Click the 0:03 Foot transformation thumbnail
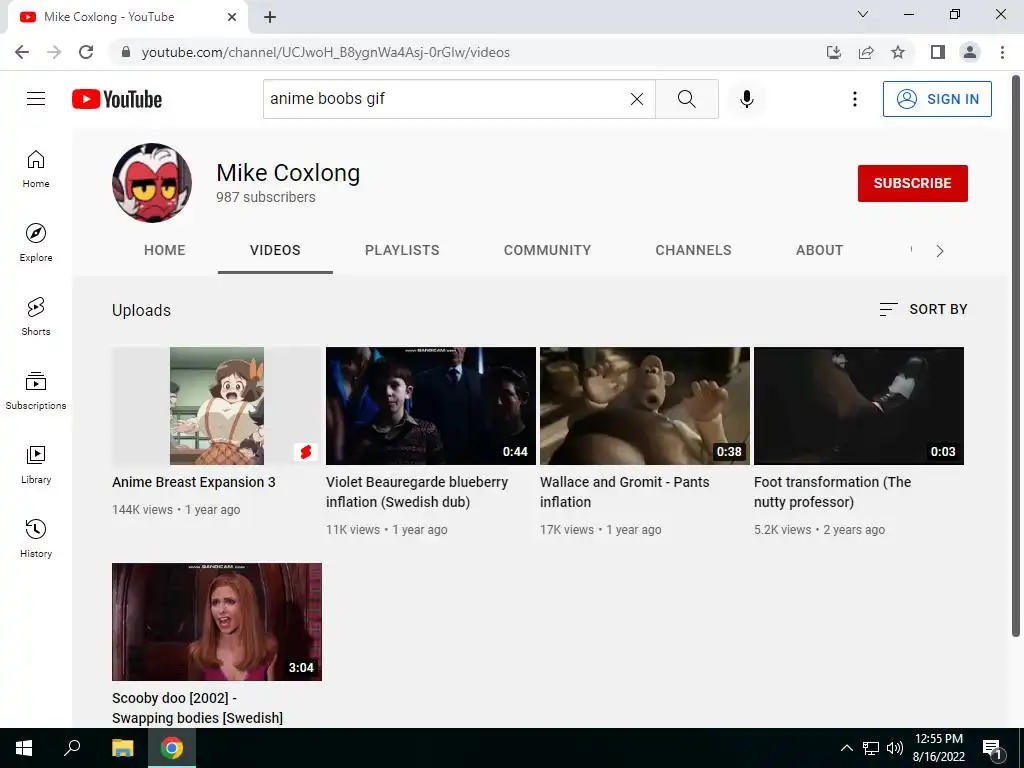This screenshot has height=768, width=1024. [859, 406]
